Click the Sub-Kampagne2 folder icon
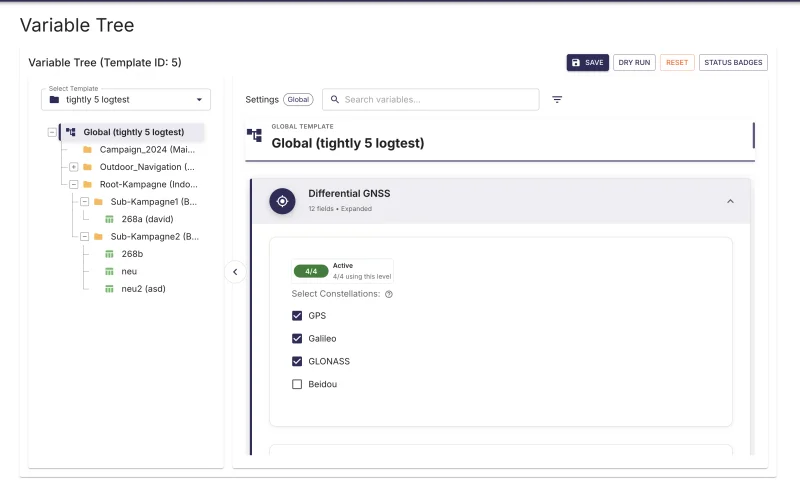The width and height of the screenshot is (800, 490). [98, 236]
